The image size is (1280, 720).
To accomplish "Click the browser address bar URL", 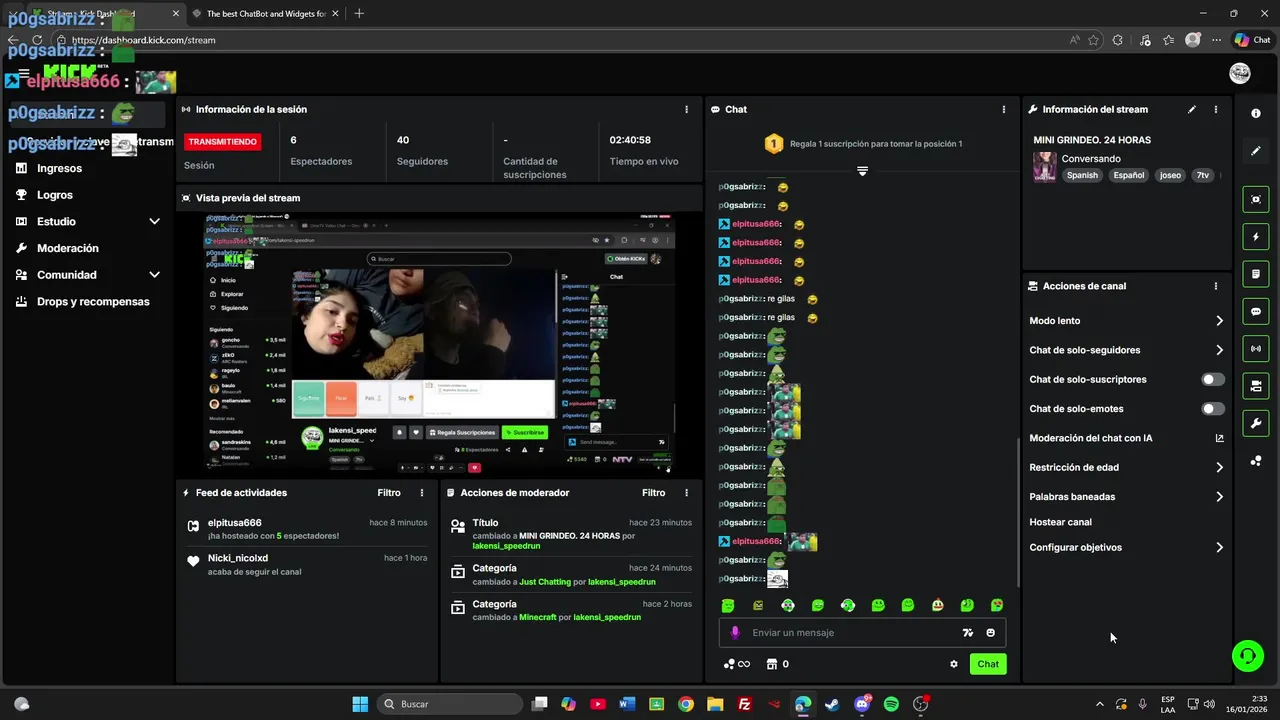I will click(x=143, y=40).
